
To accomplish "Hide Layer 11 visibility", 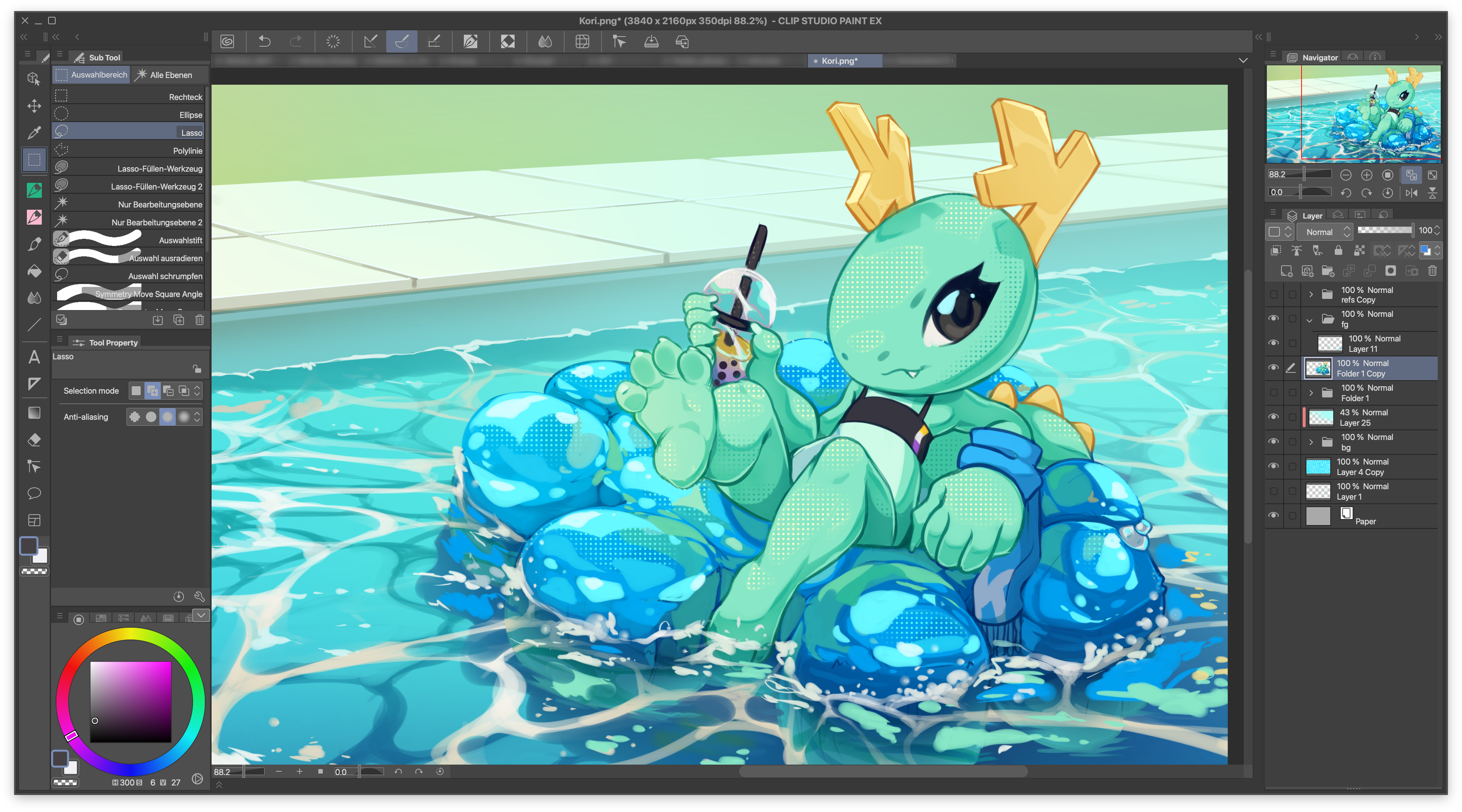I will (x=1274, y=343).
